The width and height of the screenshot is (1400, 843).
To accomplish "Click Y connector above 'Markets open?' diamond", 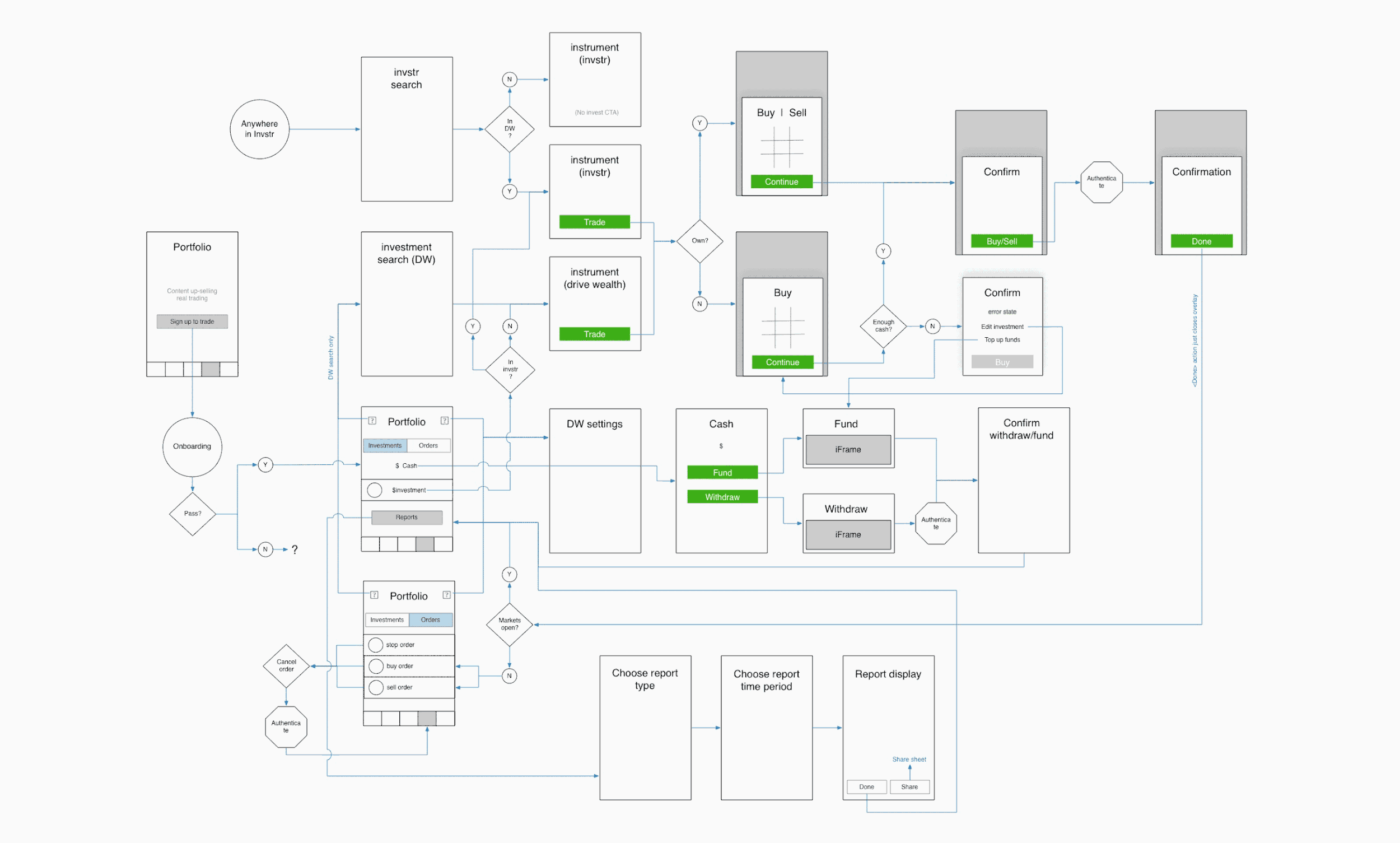I will pyautogui.click(x=510, y=574).
